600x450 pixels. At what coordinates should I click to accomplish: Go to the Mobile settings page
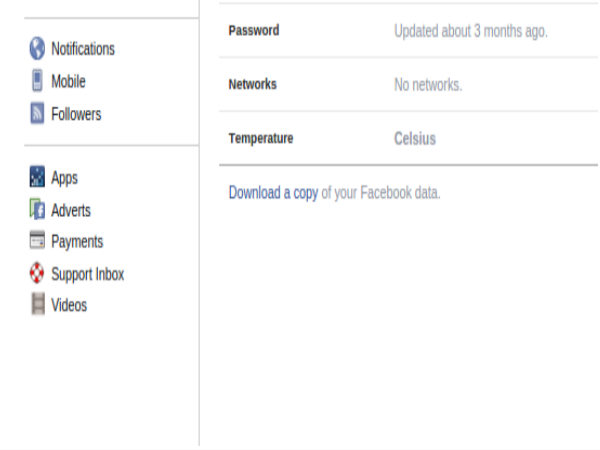tap(68, 81)
